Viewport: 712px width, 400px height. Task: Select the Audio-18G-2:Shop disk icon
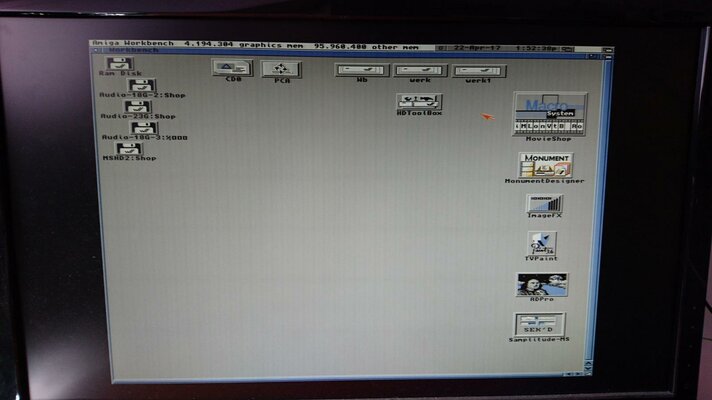143,87
